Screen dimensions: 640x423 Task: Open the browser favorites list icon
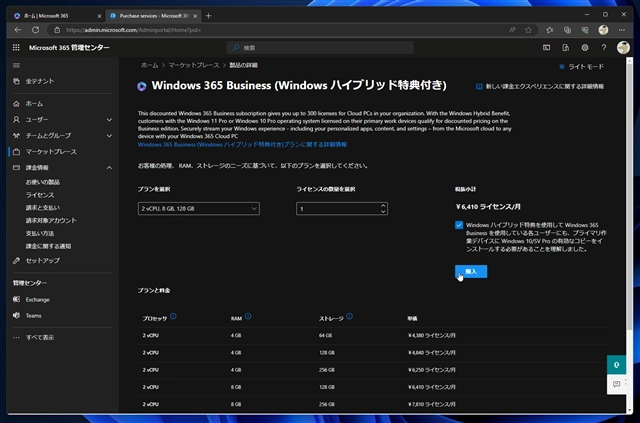click(x=549, y=30)
